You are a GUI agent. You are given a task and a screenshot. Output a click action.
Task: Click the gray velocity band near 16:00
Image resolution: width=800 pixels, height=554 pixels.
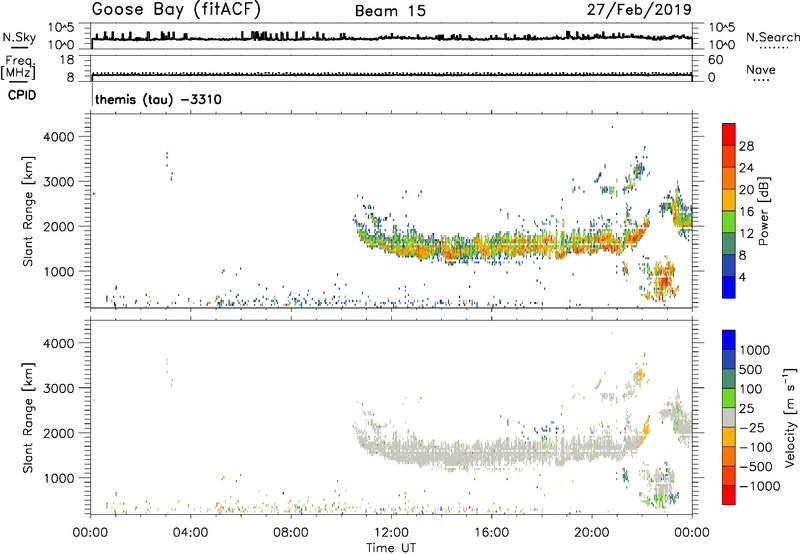[491, 453]
